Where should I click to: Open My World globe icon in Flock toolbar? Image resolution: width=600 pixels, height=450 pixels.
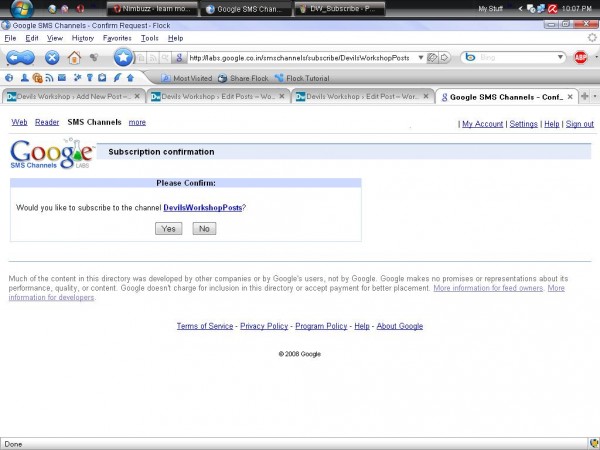click(9, 78)
